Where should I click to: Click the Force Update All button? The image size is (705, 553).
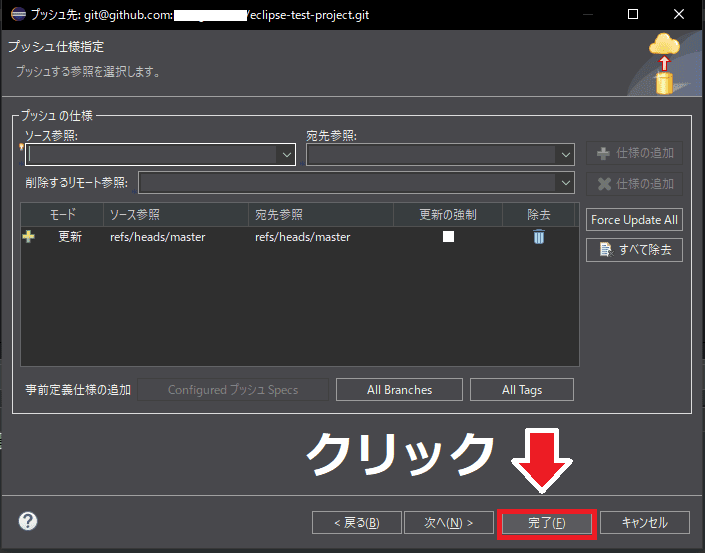point(634,219)
